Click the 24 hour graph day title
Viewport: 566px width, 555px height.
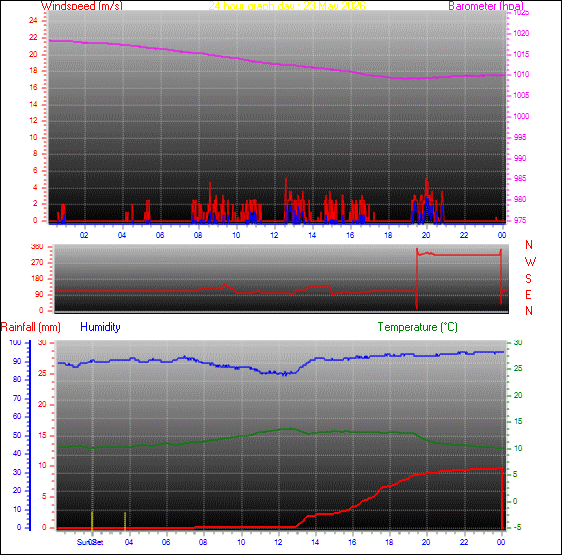(287, 6)
